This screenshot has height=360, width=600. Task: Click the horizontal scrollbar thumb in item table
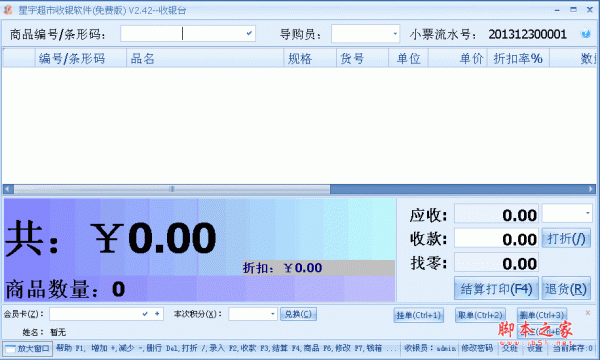click(172, 189)
